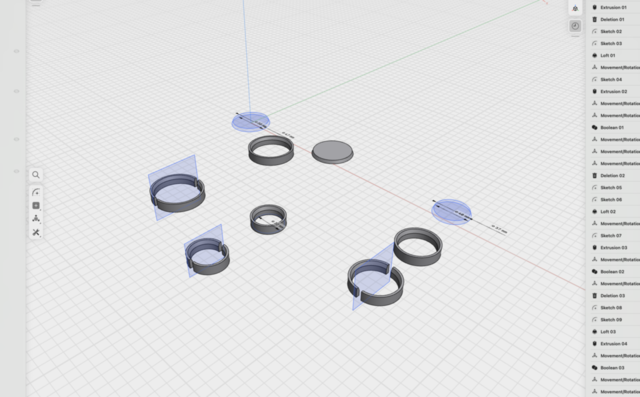Open the Transform tools menu
640x397 pixels.
click(x=36, y=219)
